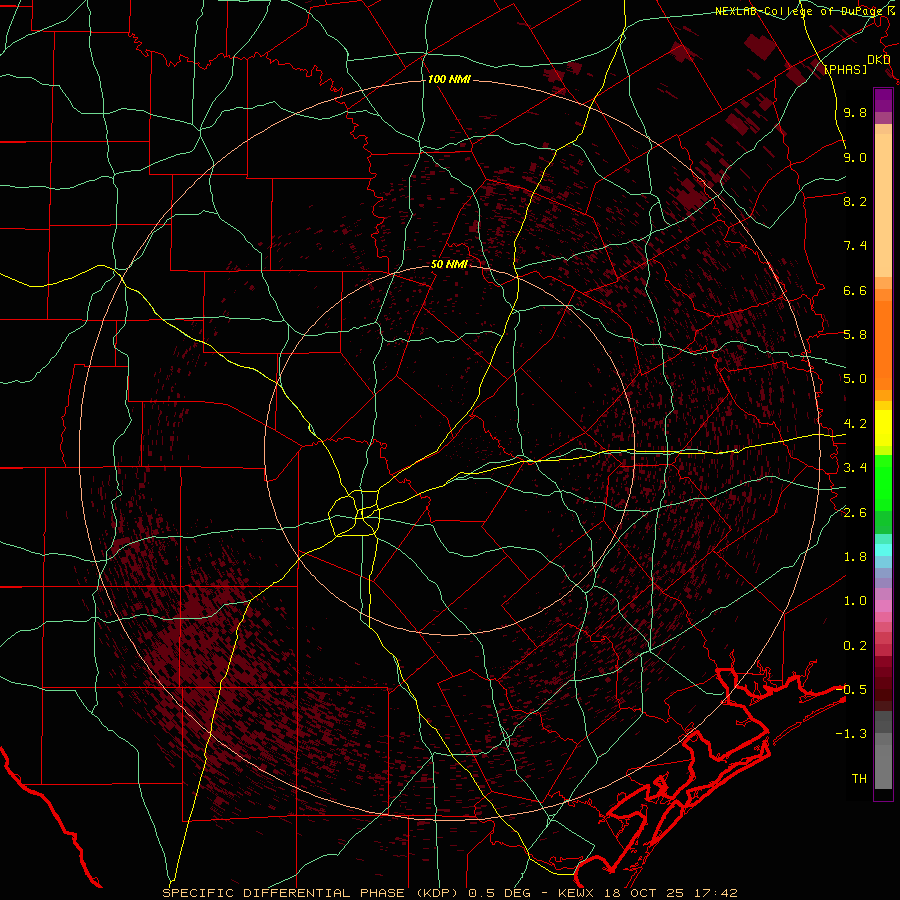Click the "8.2" color scale value
This screenshot has width=900, height=900.
[855, 201]
